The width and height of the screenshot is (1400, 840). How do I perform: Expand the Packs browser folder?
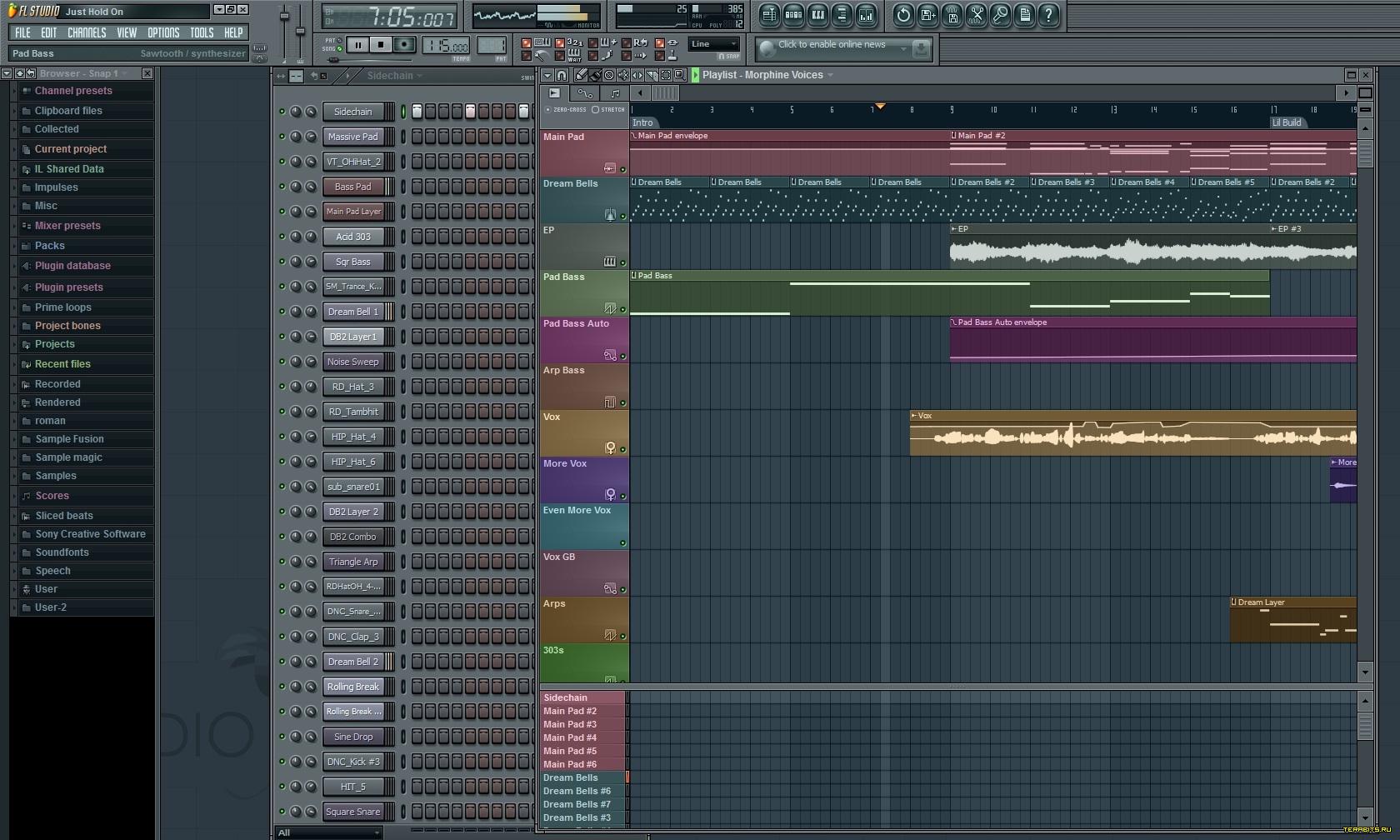point(50,246)
